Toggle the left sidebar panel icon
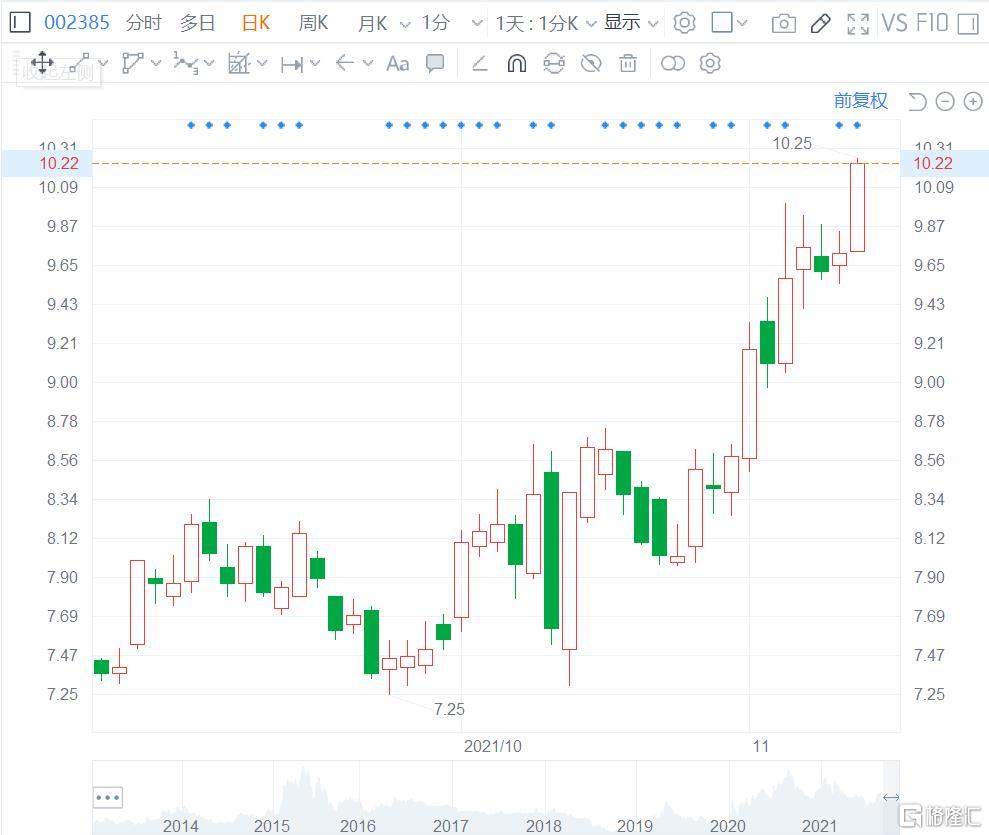The image size is (989, 835). (x=20, y=23)
